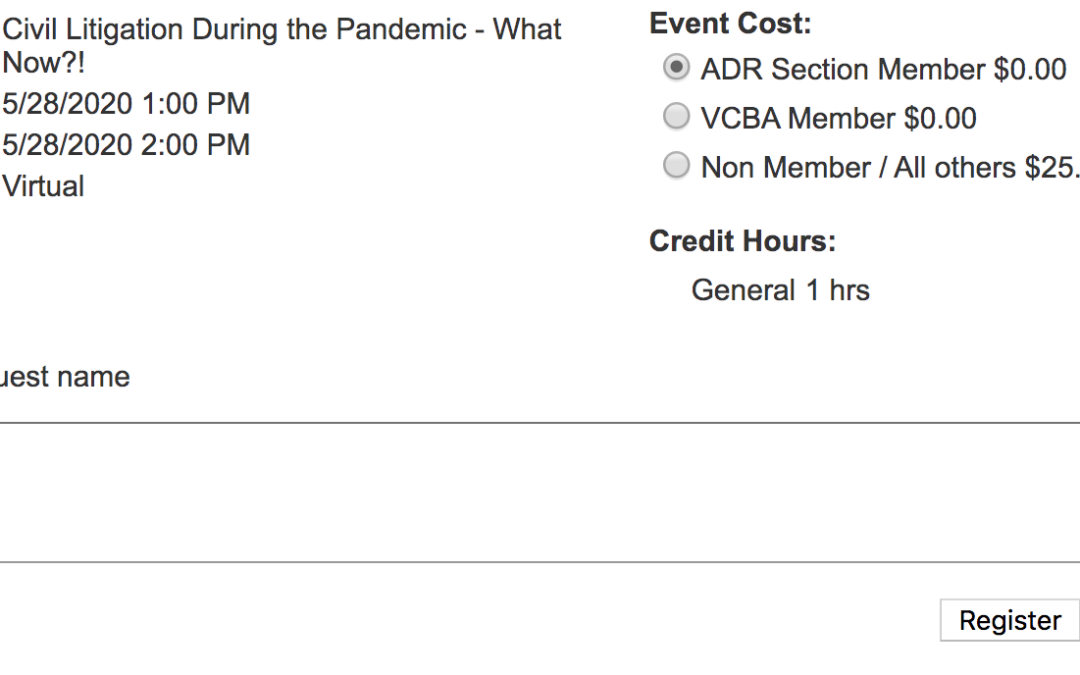This screenshot has width=1080, height=675.
Task: Click the divider line above the Register button
Action: 540,562
